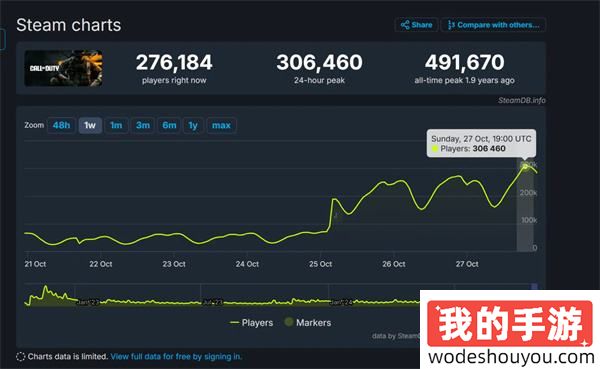Click the 491,670 all-time peak figure
This screenshot has height=369, width=600.
(x=464, y=62)
